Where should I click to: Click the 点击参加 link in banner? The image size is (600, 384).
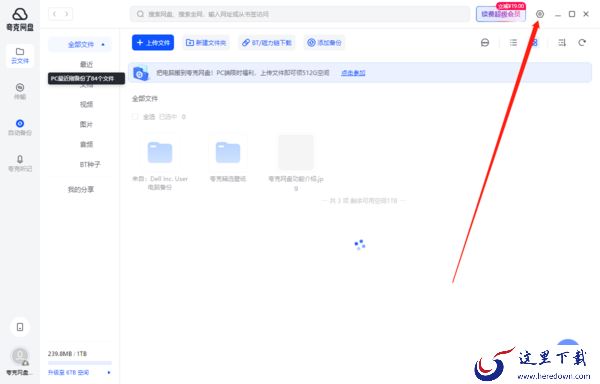click(353, 73)
